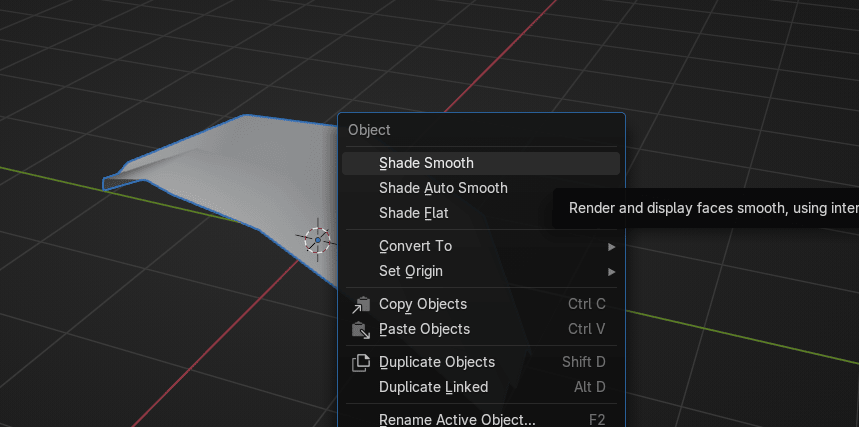Click the Paste Objects clipboard icon
The image size is (859, 427).
361,329
